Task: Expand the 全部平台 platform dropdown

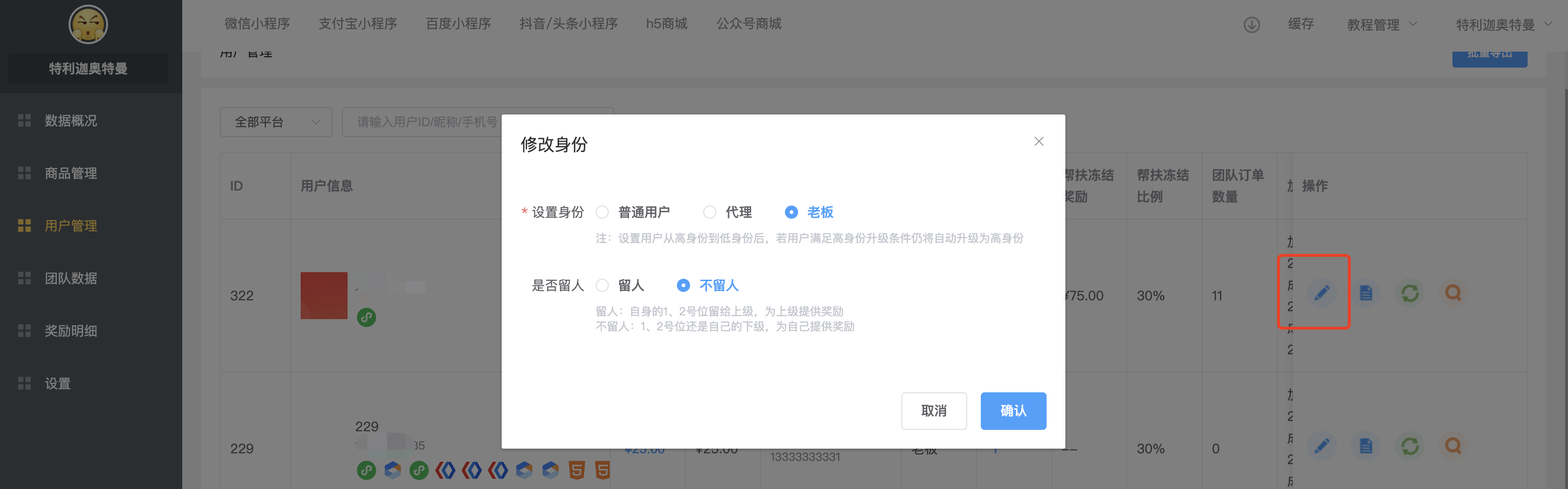Action: point(276,122)
